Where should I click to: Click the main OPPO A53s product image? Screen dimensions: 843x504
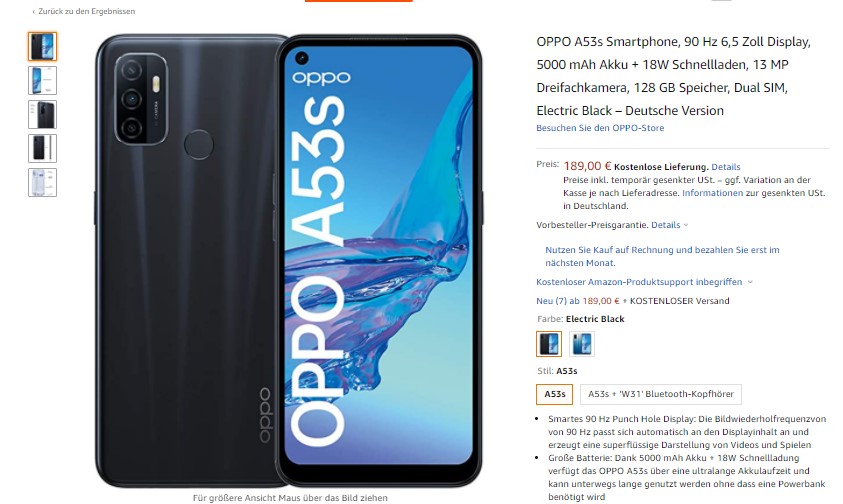[289, 261]
